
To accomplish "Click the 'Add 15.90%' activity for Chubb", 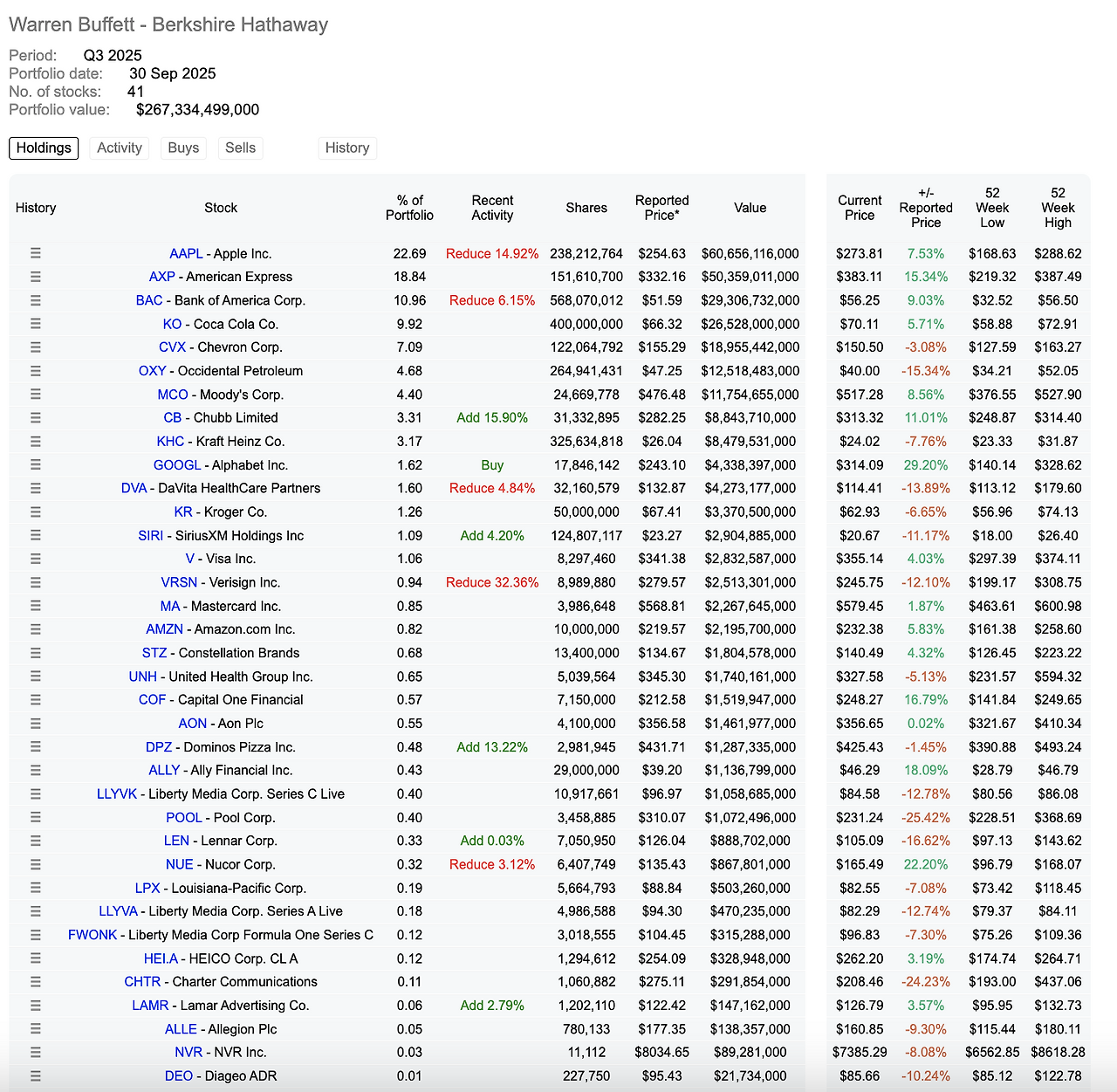I will (x=492, y=418).
